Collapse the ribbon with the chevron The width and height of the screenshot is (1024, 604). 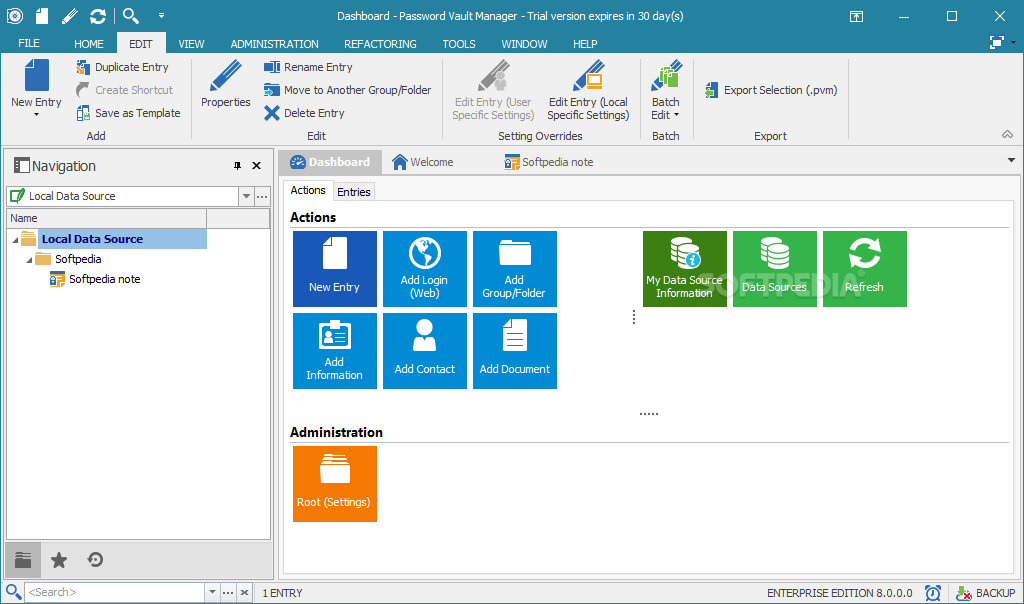[x=1008, y=135]
